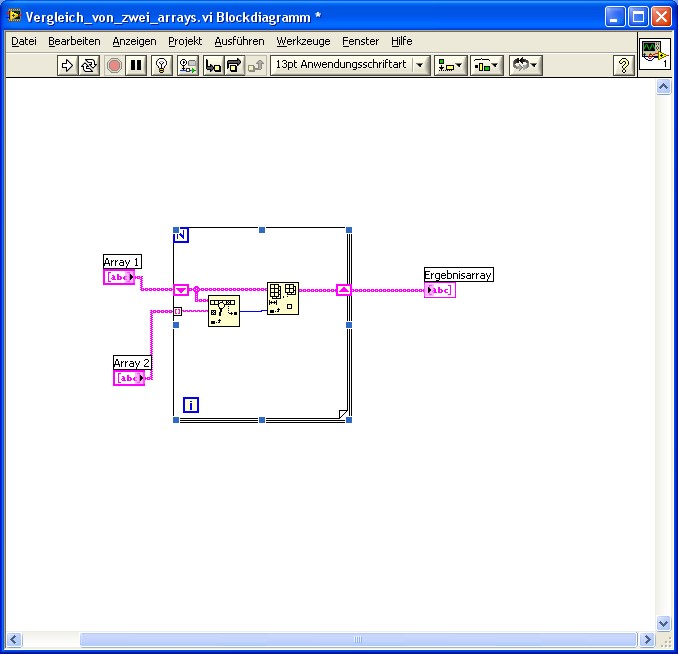Select the Search 1D Array function node
The image size is (678, 654).
coord(224,311)
